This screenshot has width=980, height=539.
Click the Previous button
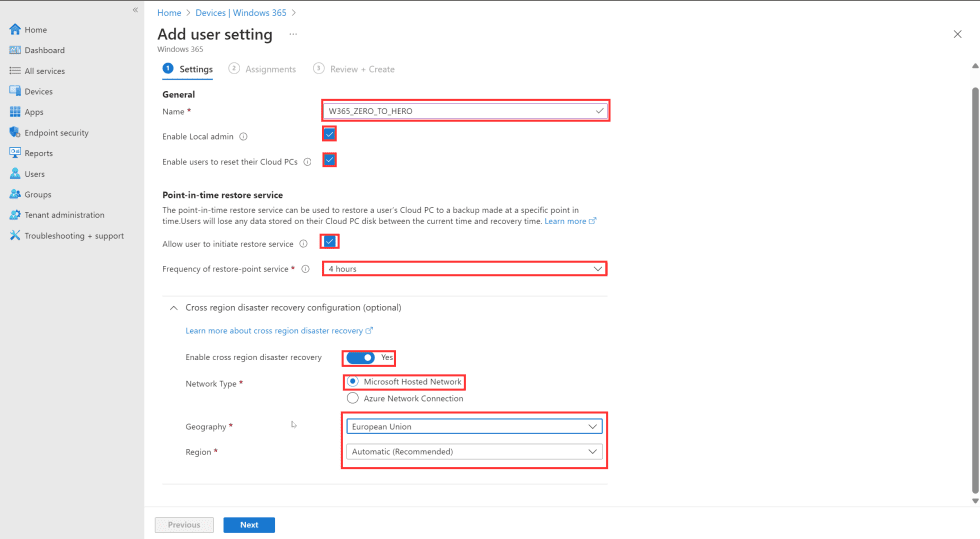(184, 525)
